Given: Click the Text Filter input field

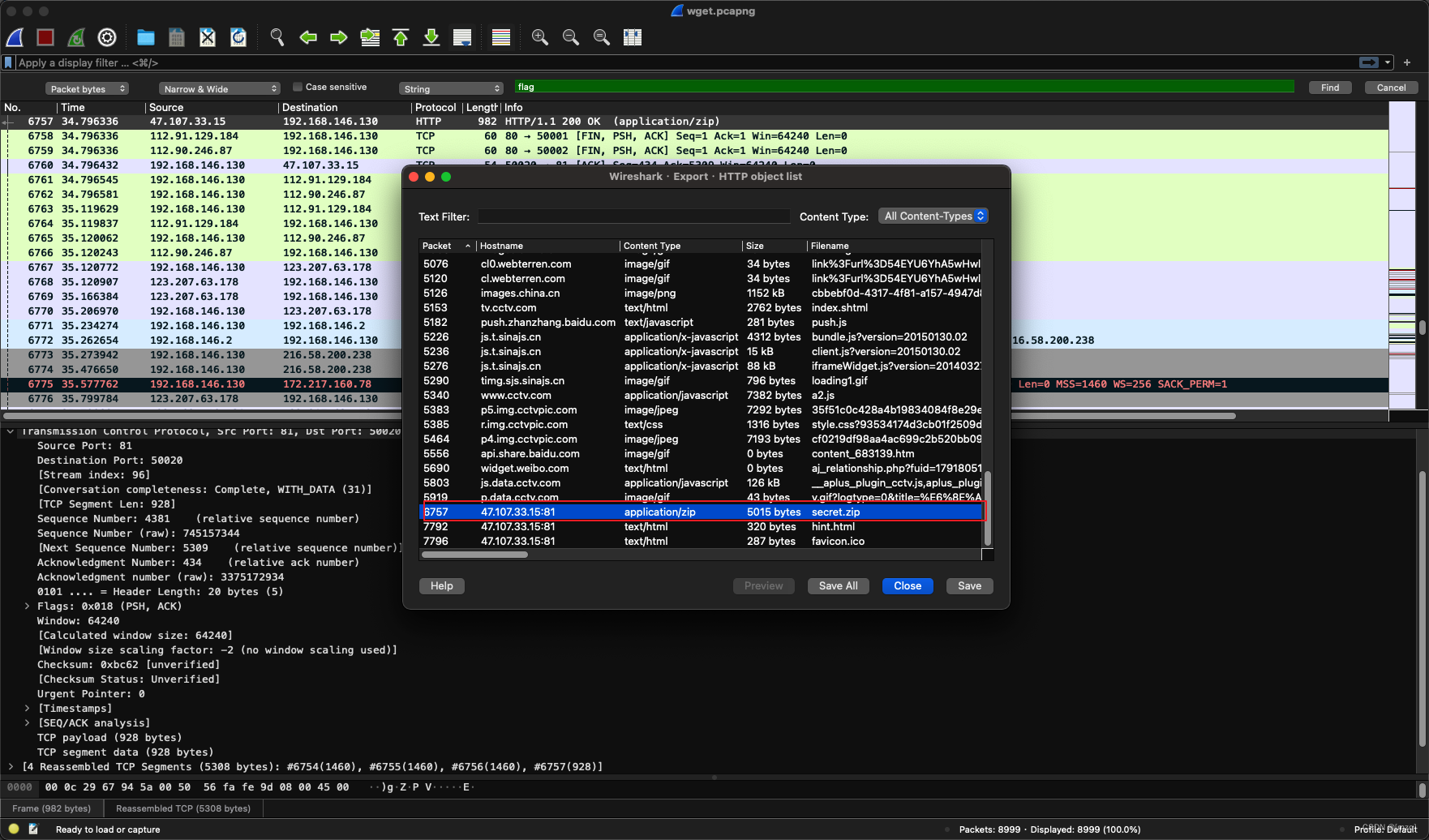Looking at the screenshot, I should (633, 216).
